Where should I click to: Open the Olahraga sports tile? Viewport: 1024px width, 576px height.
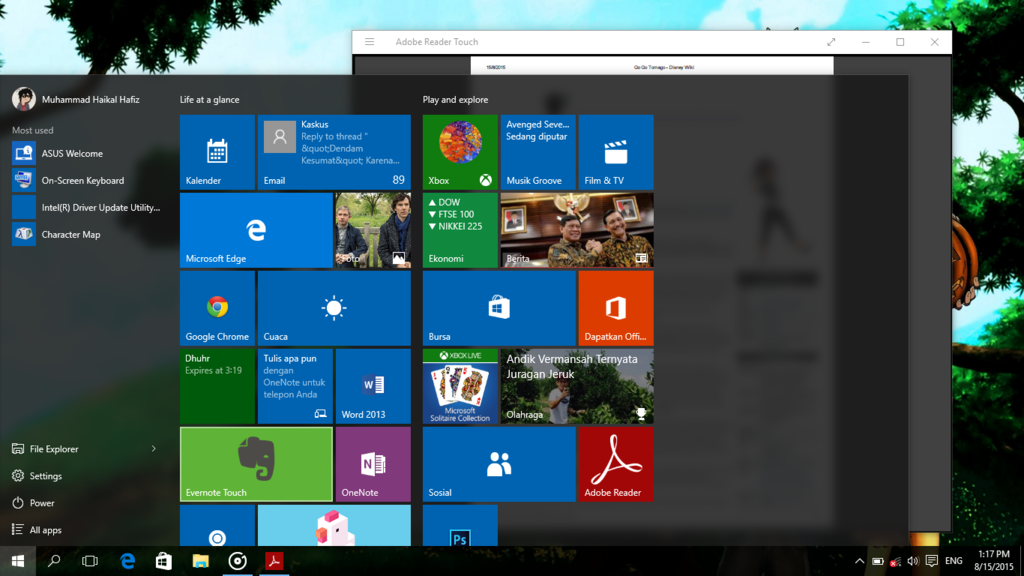[x=577, y=386]
